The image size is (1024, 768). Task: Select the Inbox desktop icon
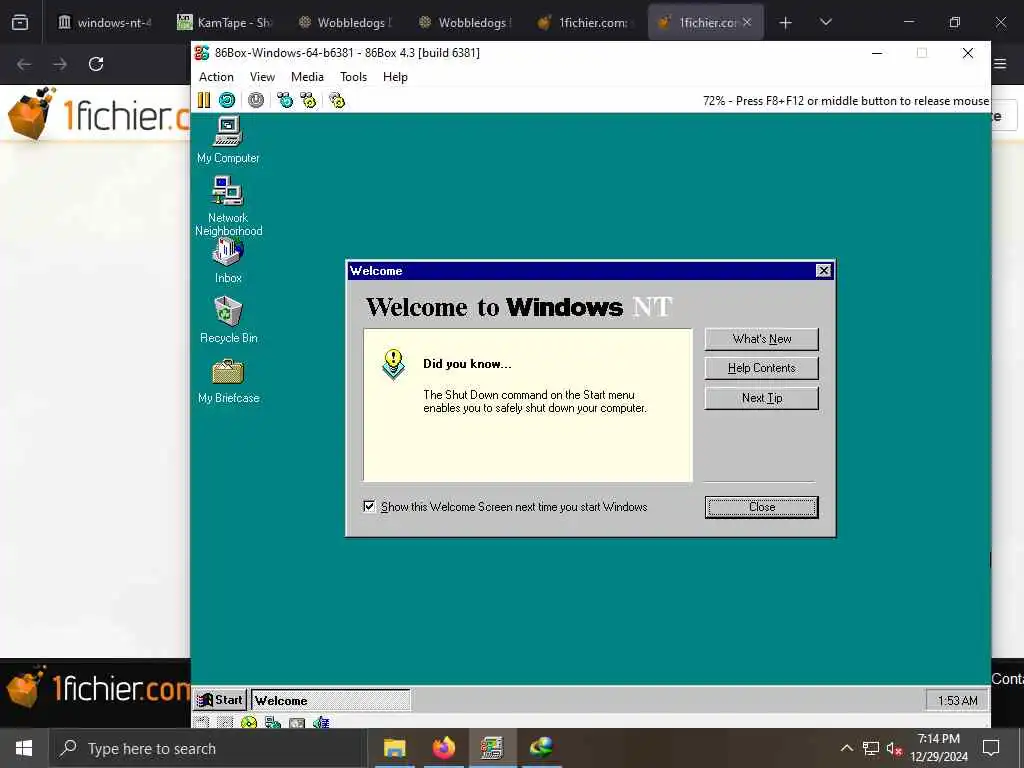point(228,260)
